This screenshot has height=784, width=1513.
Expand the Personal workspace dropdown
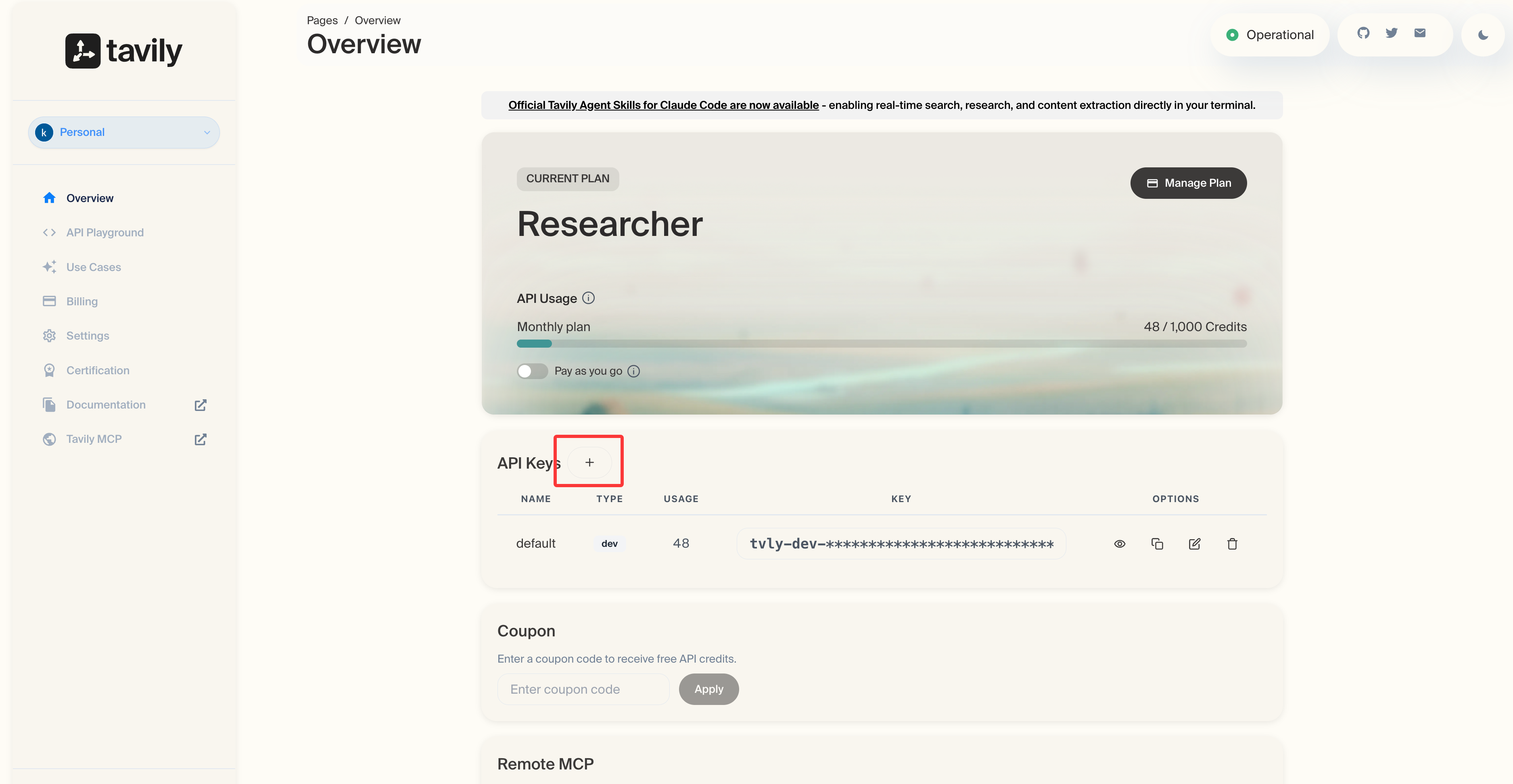click(x=124, y=133)
